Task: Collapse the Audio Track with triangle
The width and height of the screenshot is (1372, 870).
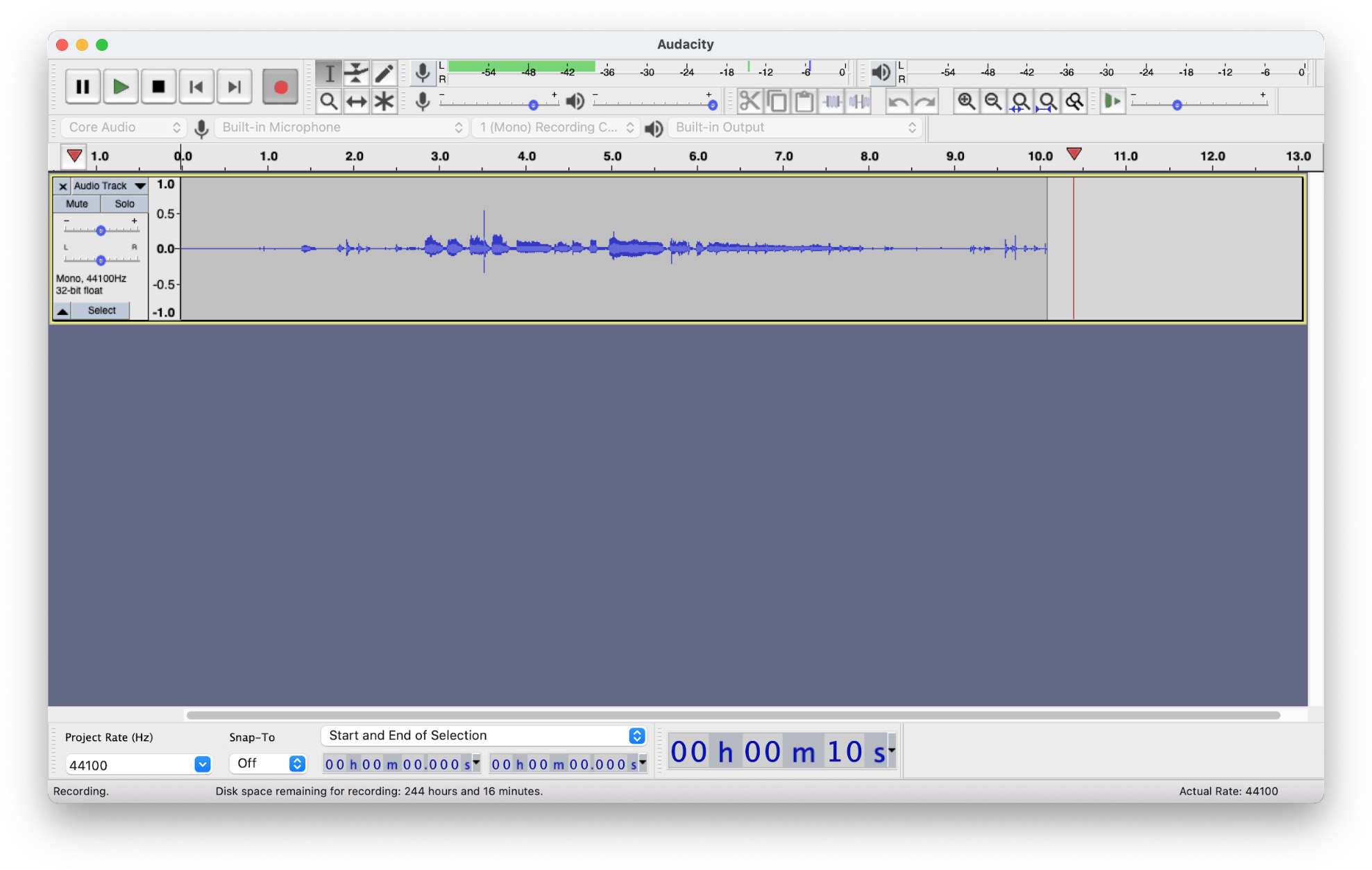Action: (x=62, y=311)
